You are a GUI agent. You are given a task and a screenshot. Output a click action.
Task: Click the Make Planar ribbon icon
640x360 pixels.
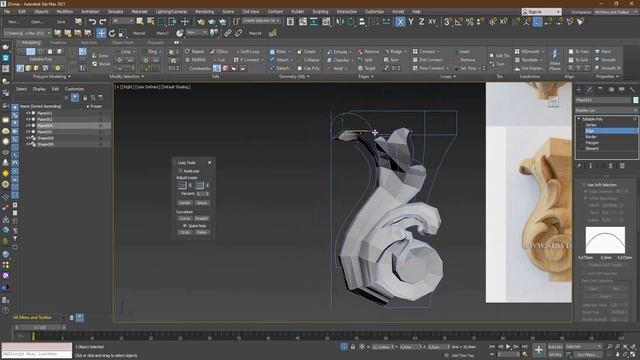point(555,59)
